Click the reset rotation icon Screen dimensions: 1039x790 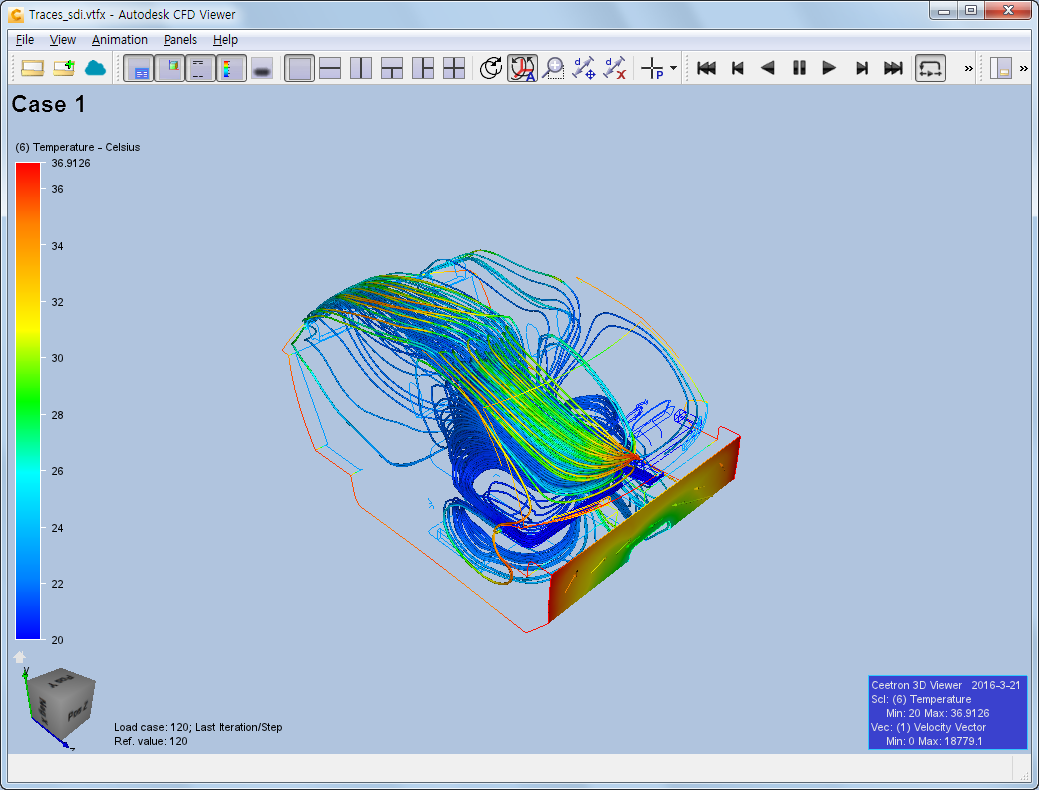[491, 68]
